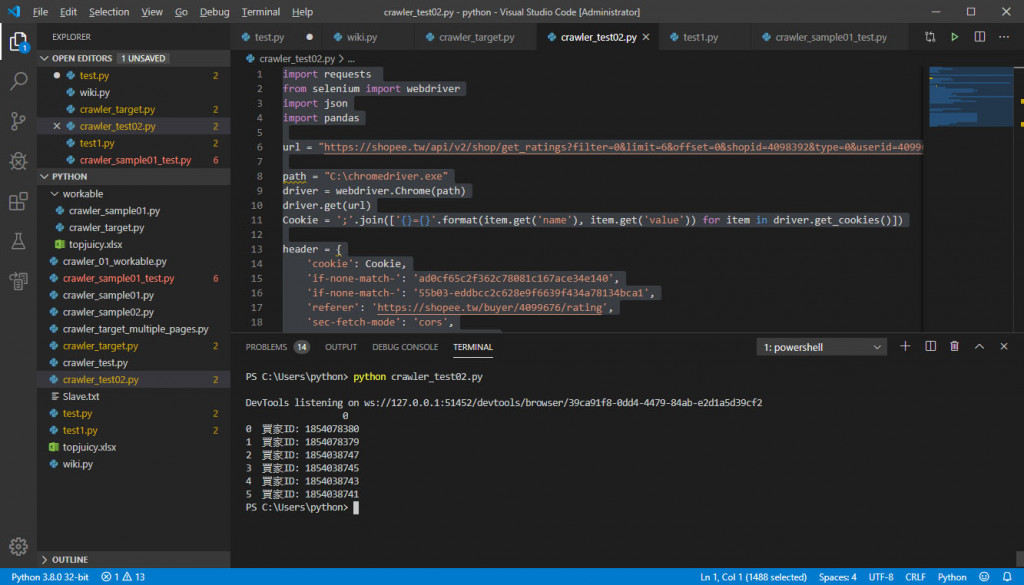Open the Manage settings gear
Viewport: 1024px width, 585px height.
click(18, 546)
